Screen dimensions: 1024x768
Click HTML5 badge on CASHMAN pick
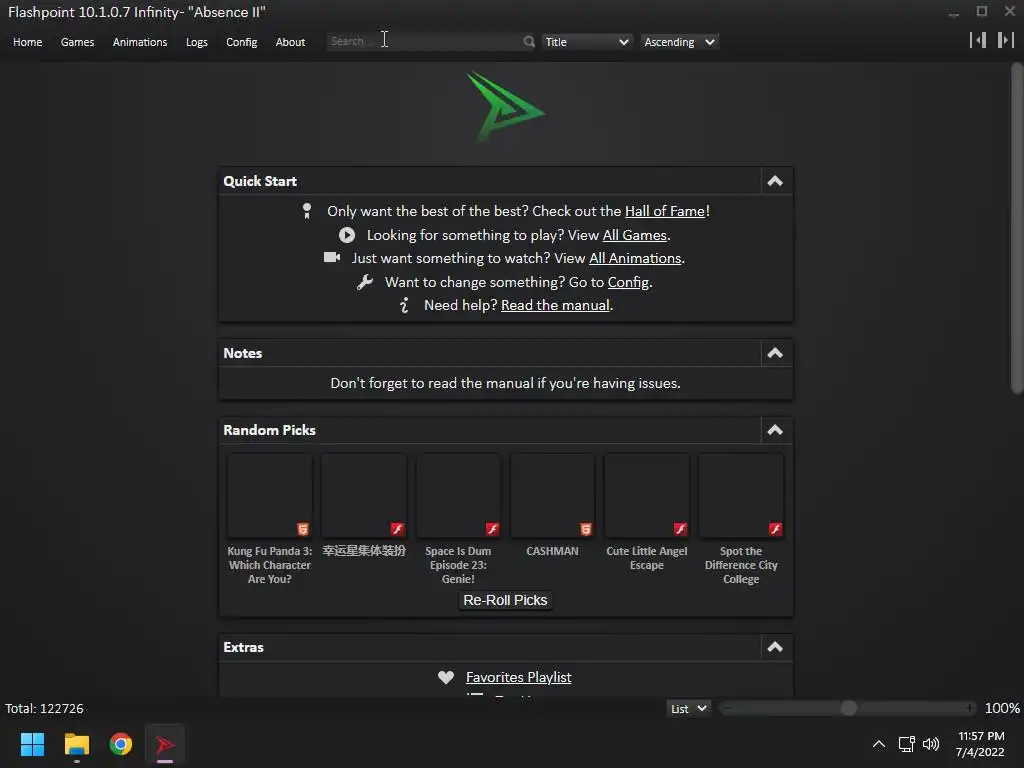(x=586, y=529)
